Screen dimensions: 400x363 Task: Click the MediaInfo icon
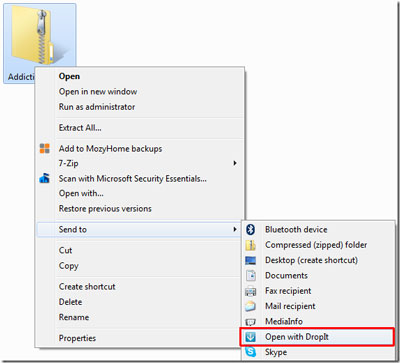click(251, 322)
